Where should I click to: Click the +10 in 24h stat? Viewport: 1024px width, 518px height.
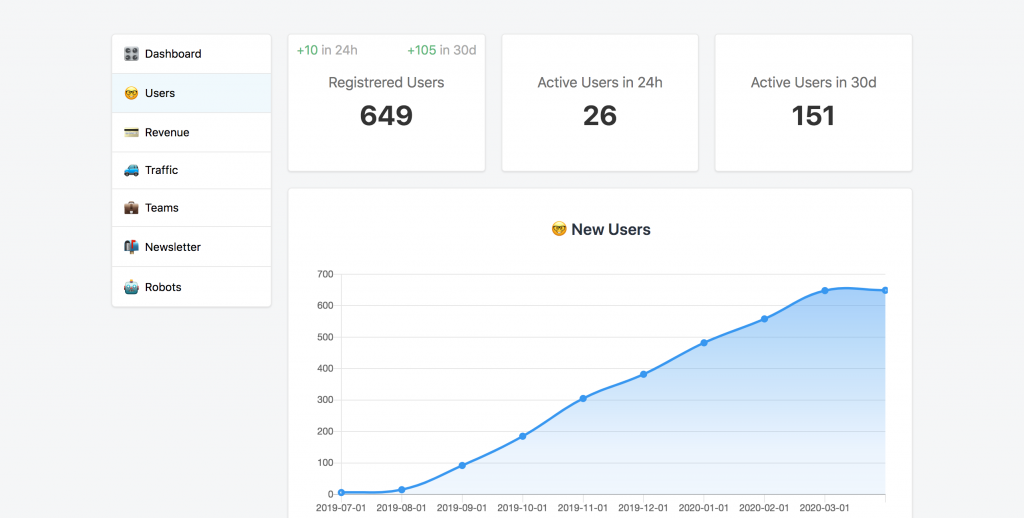pyautogui.click(x=327, y=51)
